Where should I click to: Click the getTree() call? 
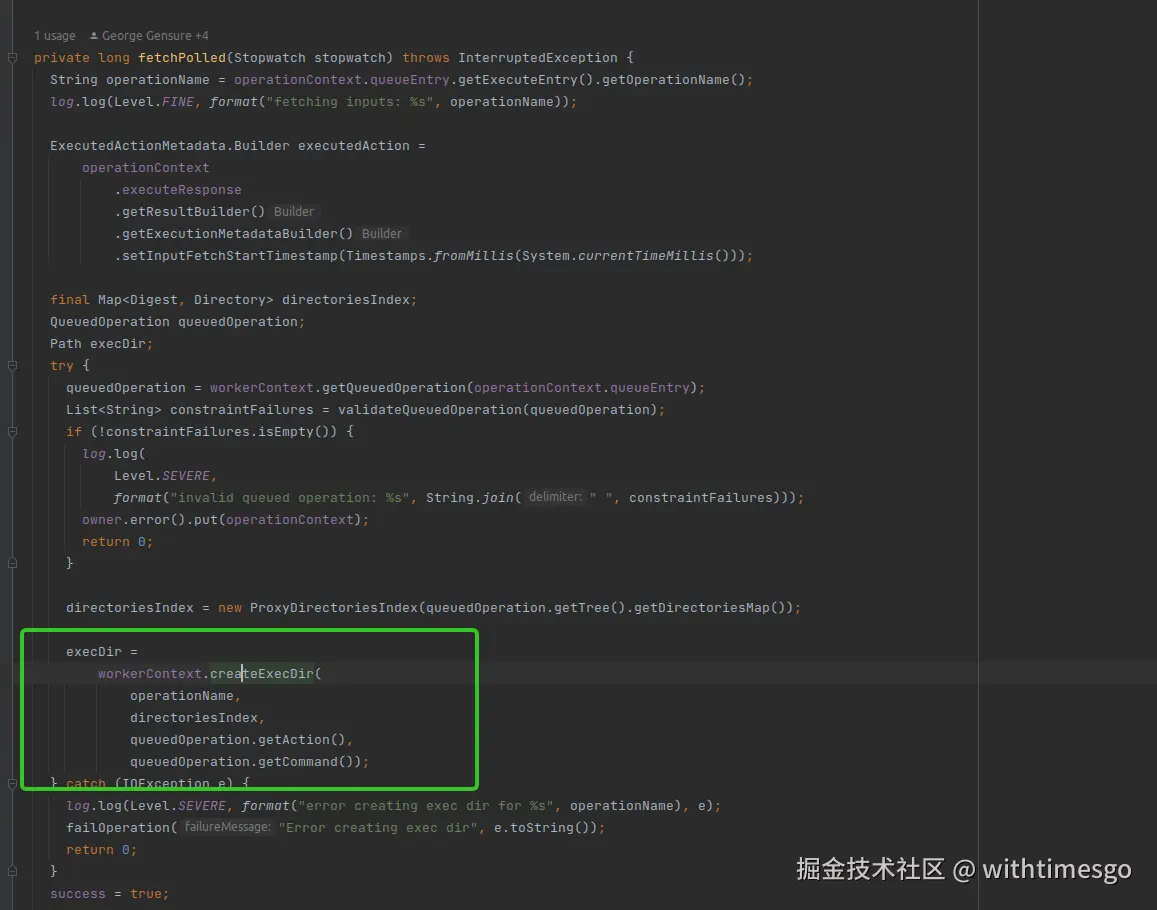point(590,608)
